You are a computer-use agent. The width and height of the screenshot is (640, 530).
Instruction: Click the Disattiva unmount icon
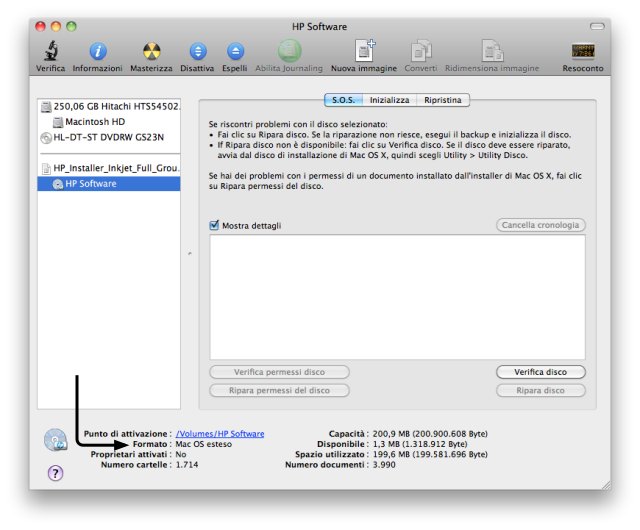tap(198, 51)
